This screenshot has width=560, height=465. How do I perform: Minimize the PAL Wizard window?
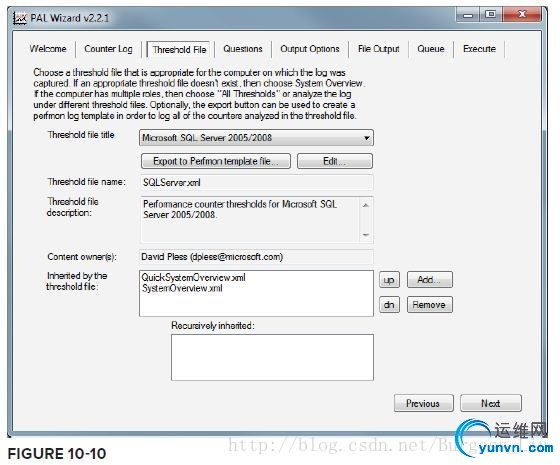(x=468, y=15)
